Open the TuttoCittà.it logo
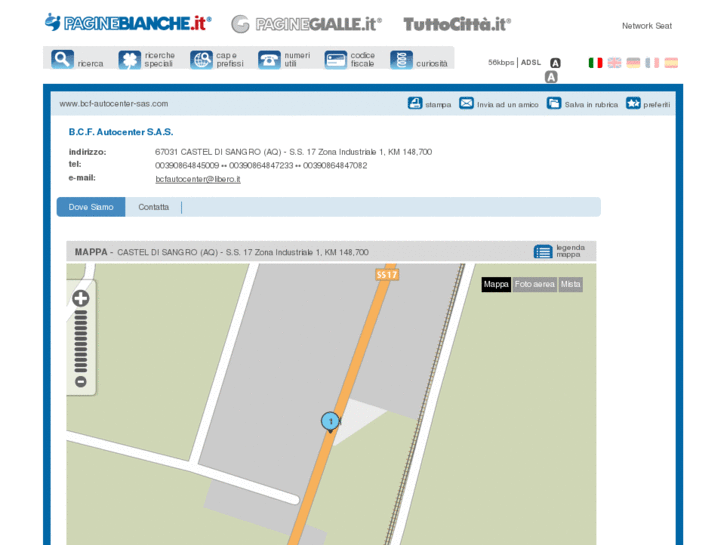727x545 pixels. 457,24
